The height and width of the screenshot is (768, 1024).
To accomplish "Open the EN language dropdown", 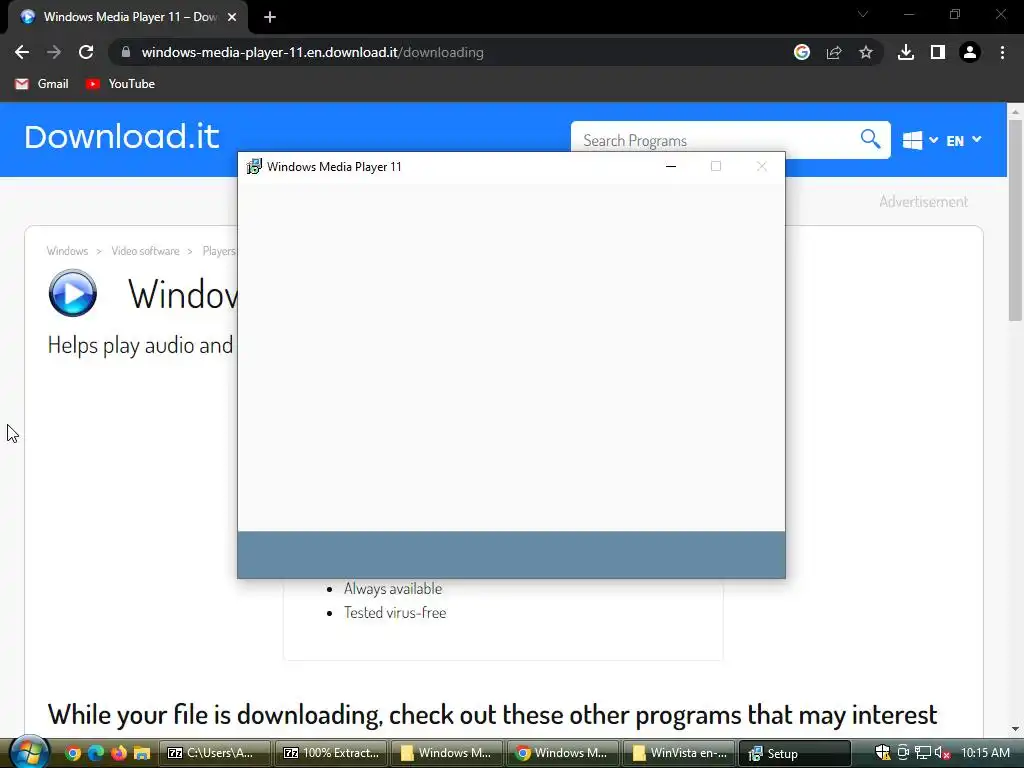I will [964, 140].
